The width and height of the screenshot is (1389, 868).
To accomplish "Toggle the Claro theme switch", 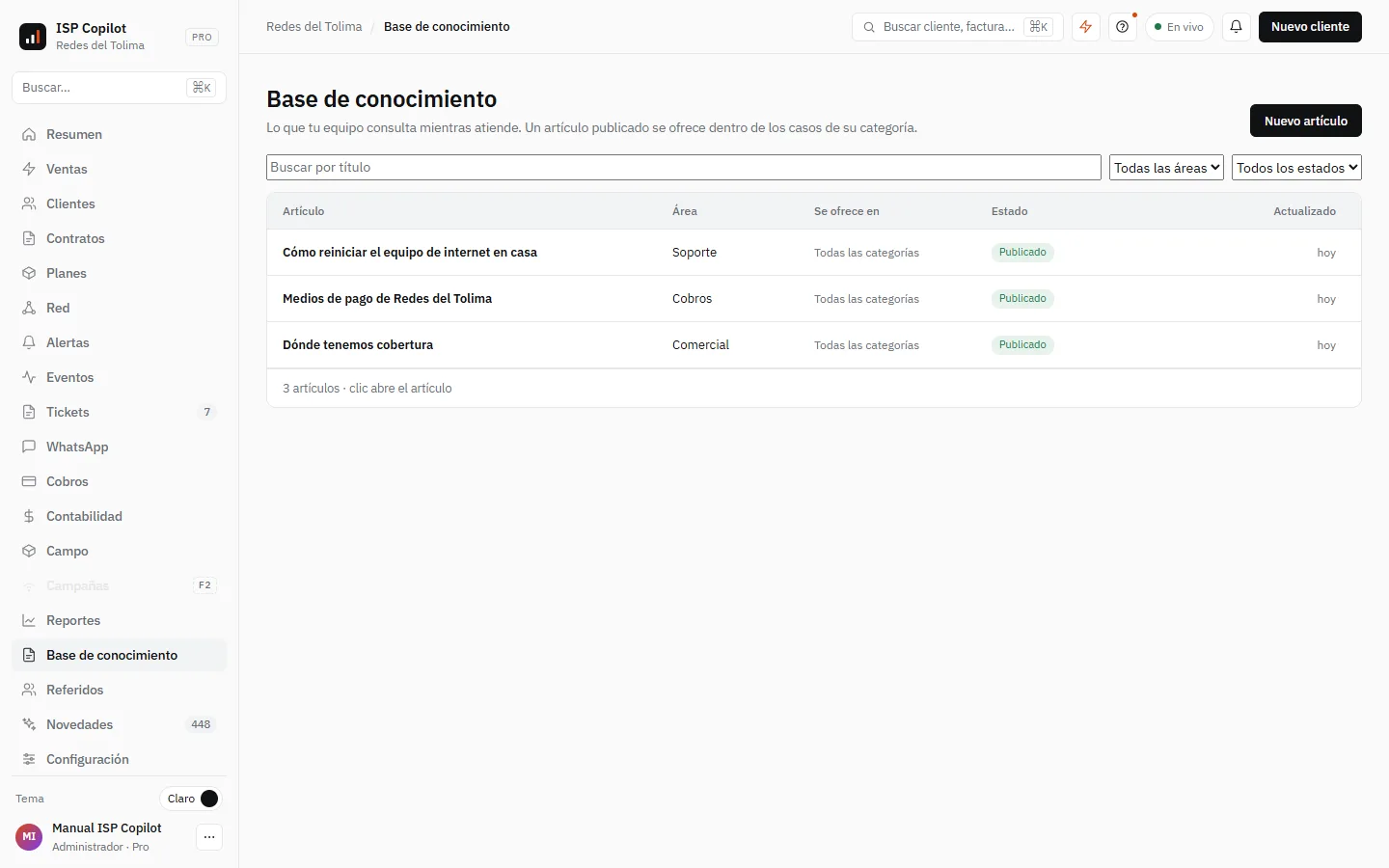I will point(191,799).
